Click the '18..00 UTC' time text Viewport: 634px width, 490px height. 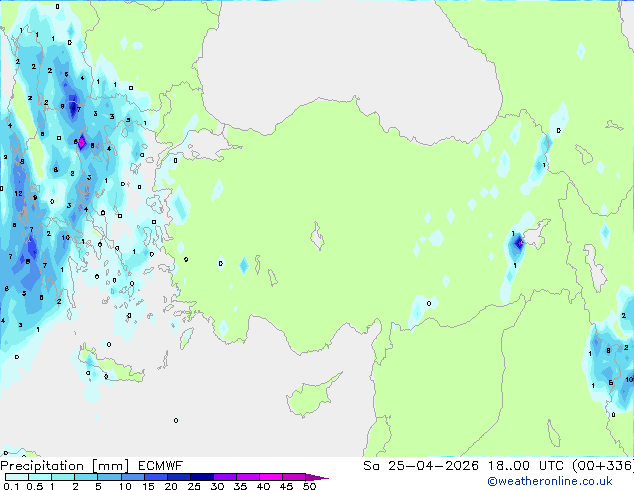point(525,466)
